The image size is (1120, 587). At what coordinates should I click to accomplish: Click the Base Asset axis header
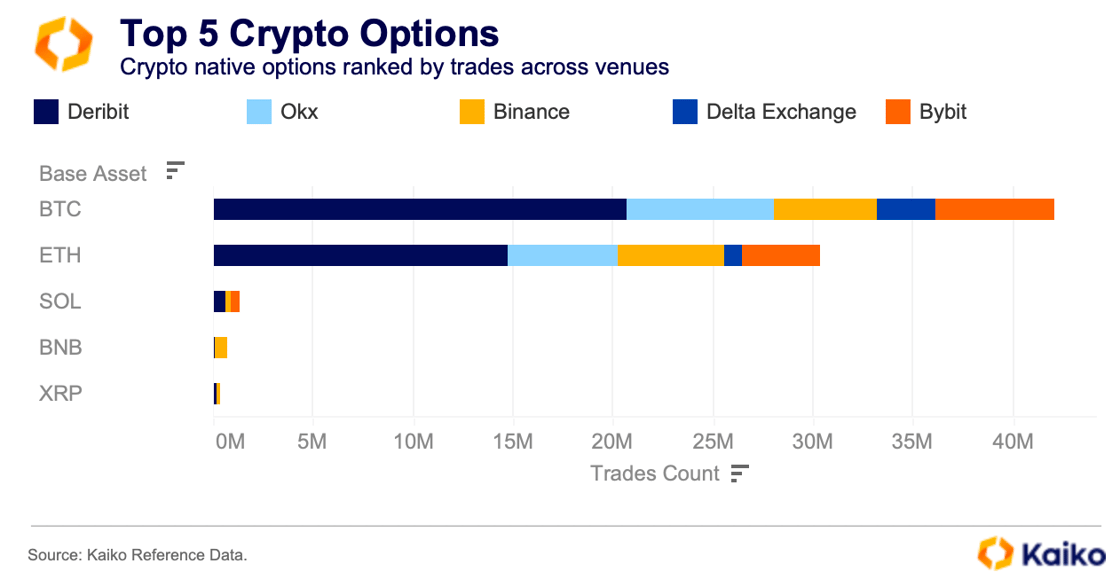pyautogui.click(x=93, y=173)
